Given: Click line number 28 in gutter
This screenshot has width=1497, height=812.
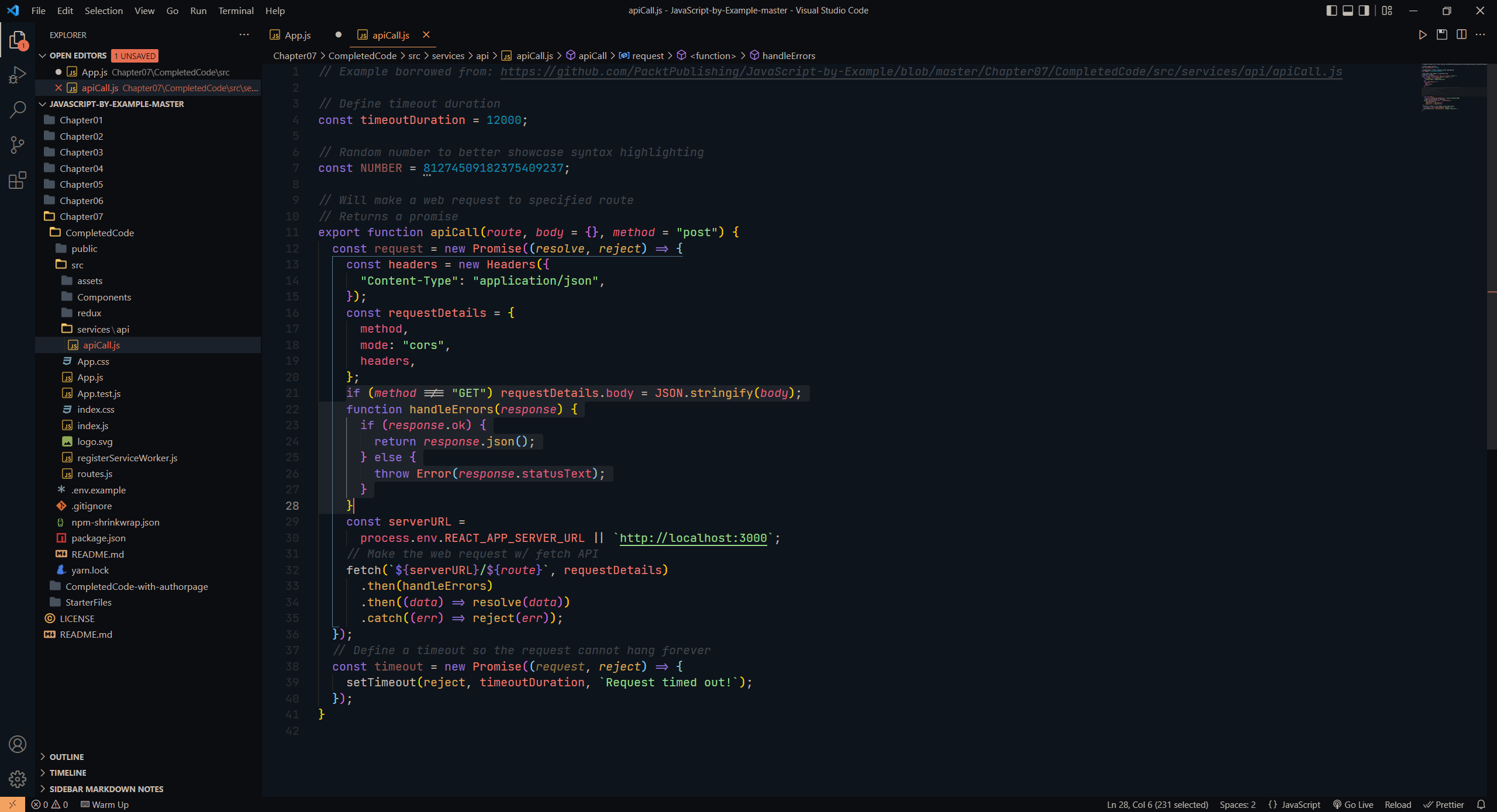Looking at the screenshot, I should click(x=292, y=506).
